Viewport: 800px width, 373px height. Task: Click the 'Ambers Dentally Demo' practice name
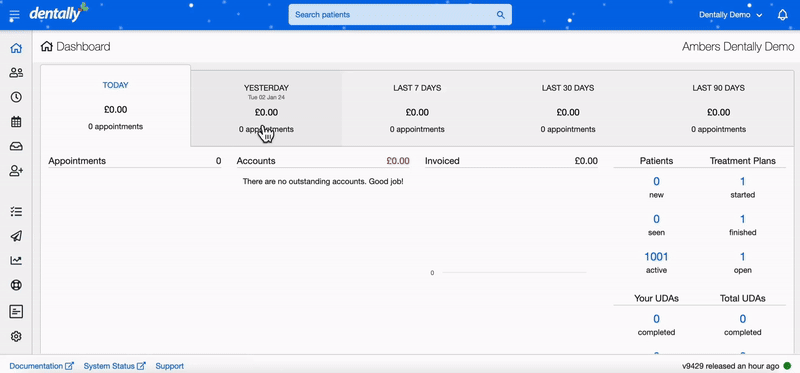click(738, 47)
